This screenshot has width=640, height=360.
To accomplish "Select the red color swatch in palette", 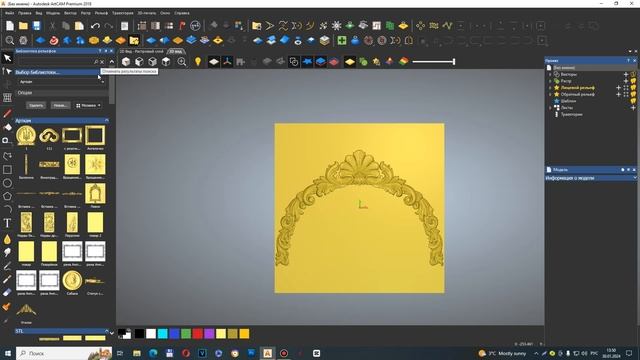I will (x=198, y=334).
